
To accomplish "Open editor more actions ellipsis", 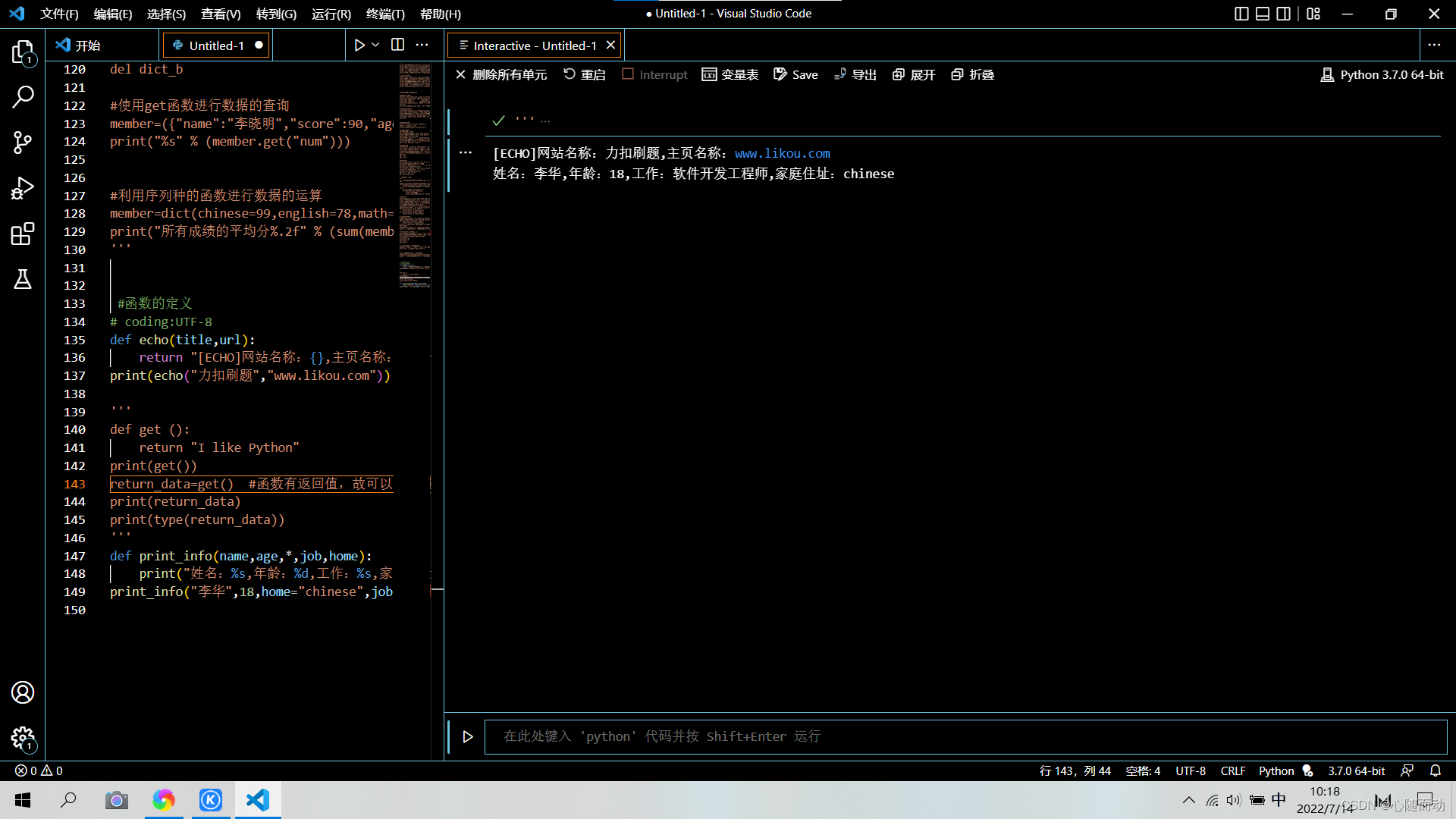I will coord(422,45).
